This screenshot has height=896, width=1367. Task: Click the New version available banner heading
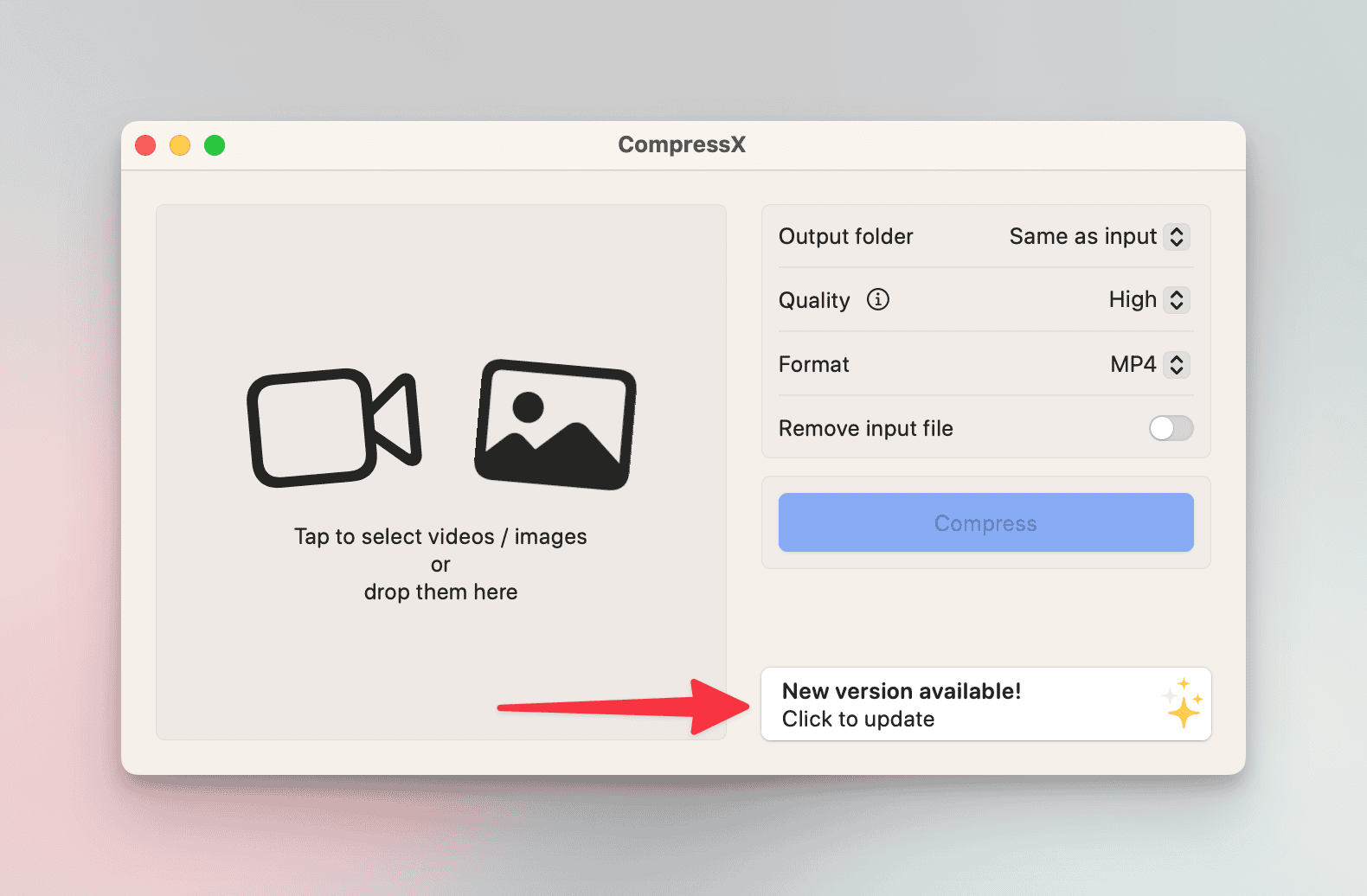point(902,691)
